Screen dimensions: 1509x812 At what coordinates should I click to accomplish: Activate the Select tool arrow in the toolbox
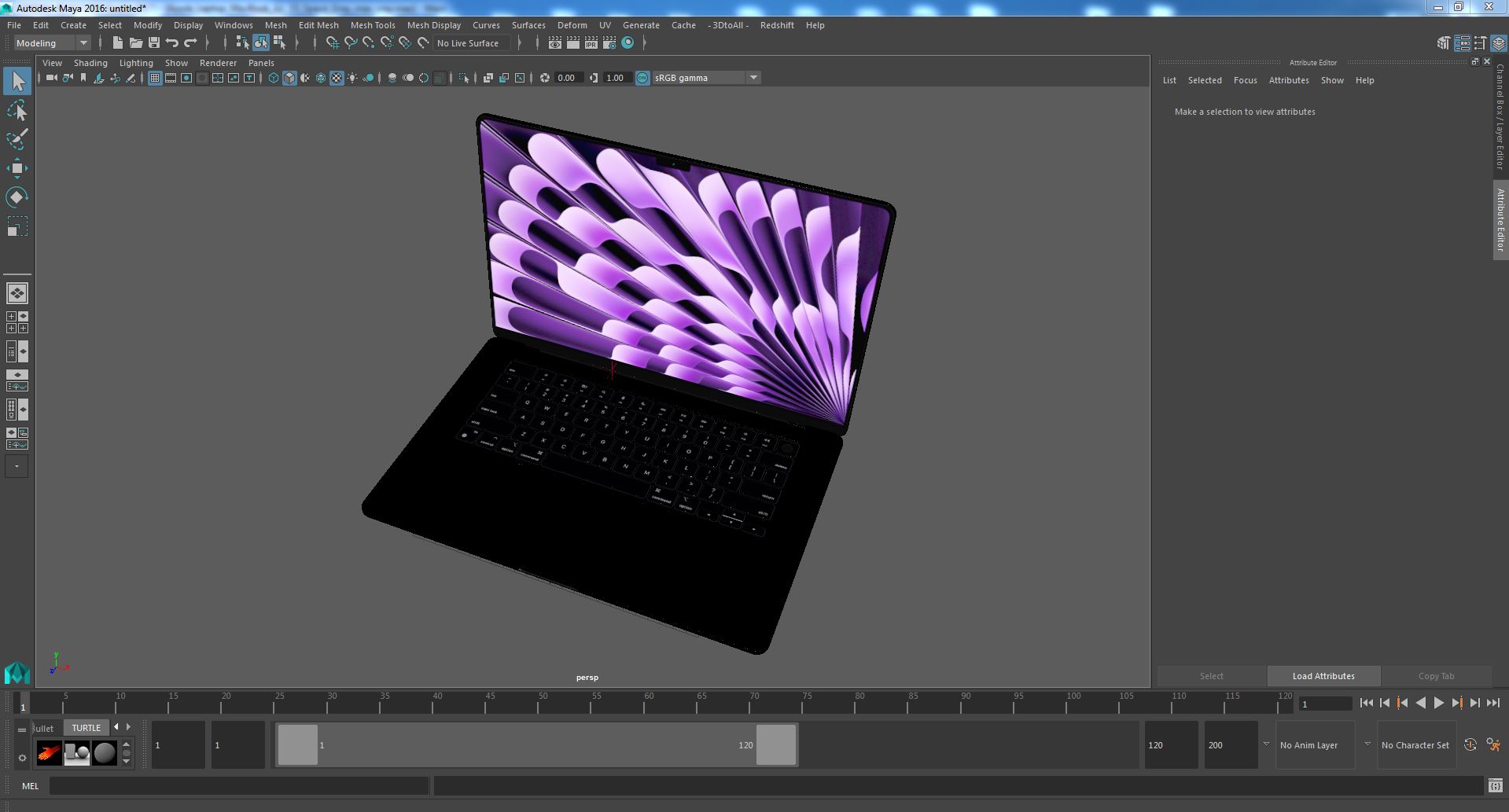click(17, 81)
